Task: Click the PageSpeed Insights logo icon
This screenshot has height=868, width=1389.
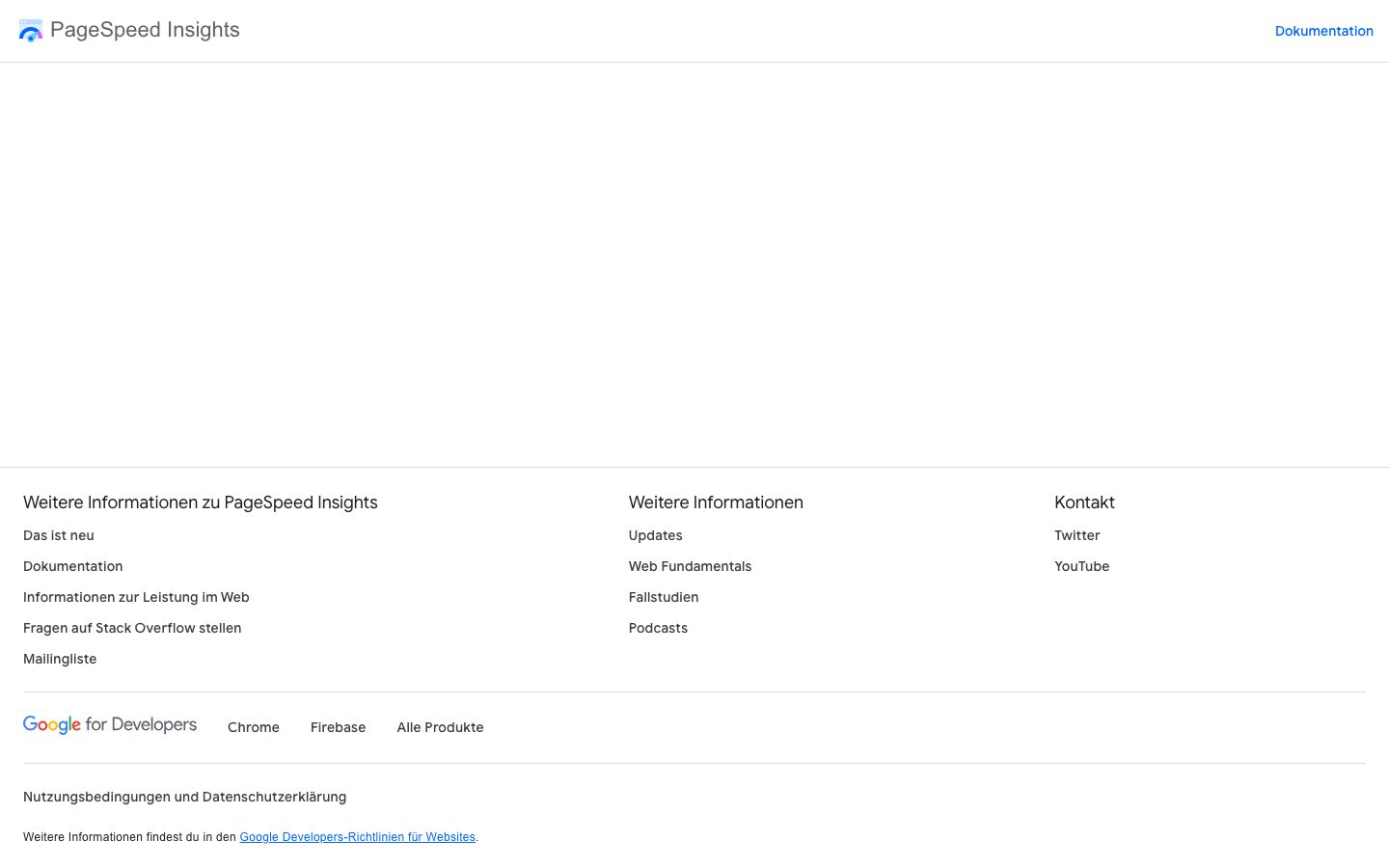Action: coord(31,31)
